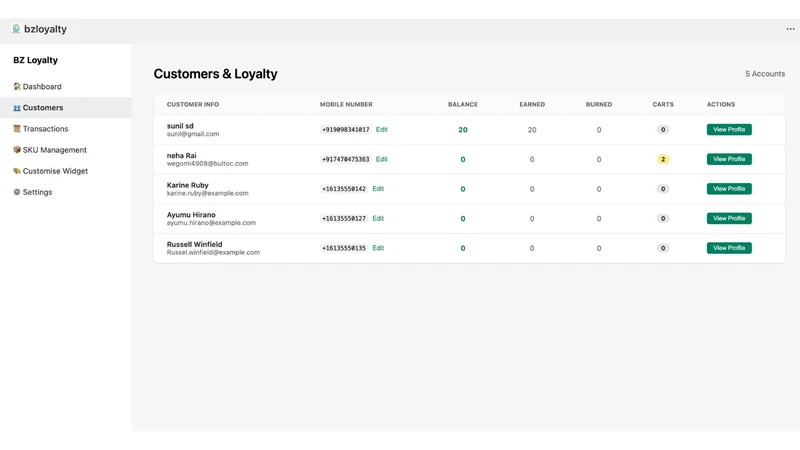The height and width of the screenshot is (450, 800).
Task: Click the MOBILE NUMBER column header
Action: (x=346, y=104)
